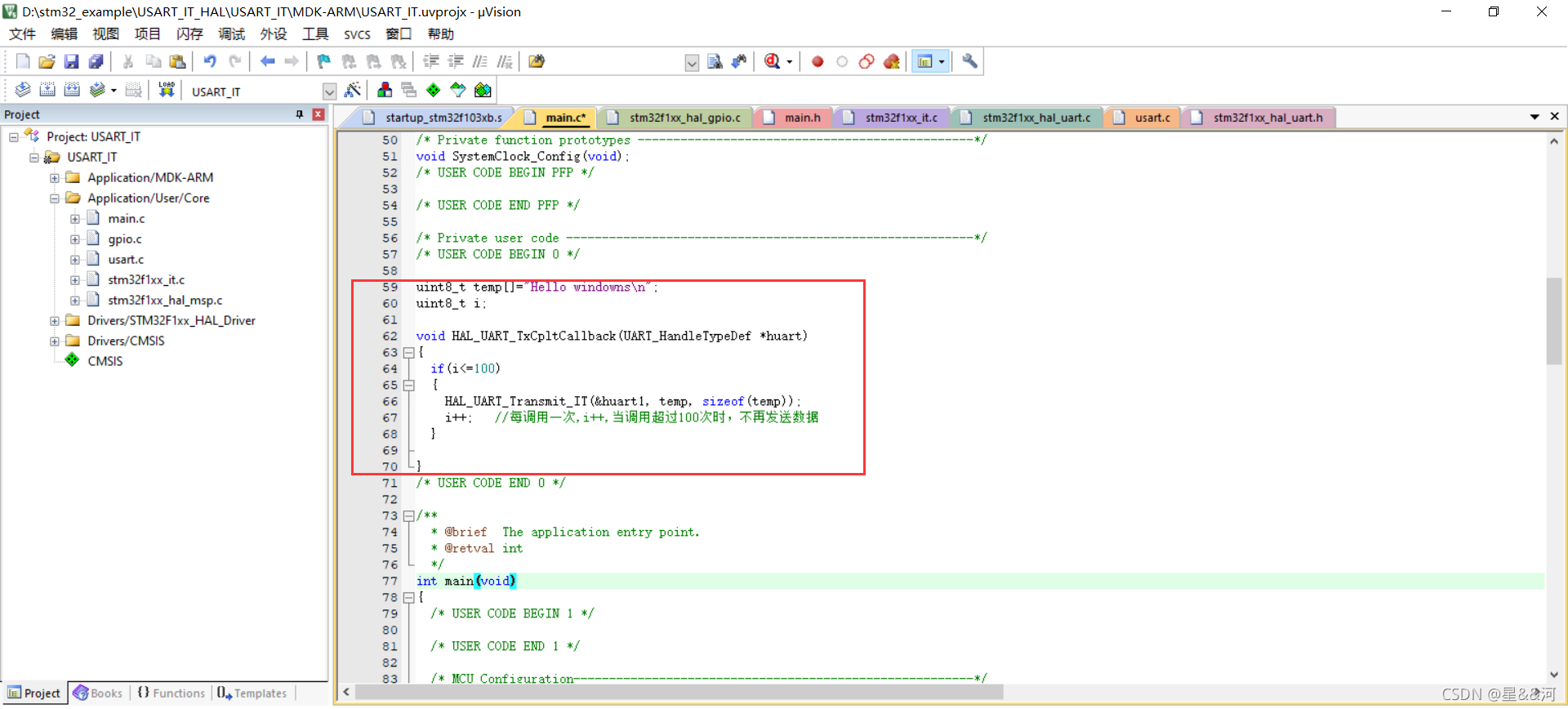Indent the selected lines
The width and height of the screenshot is (1568, 709).
430,61
